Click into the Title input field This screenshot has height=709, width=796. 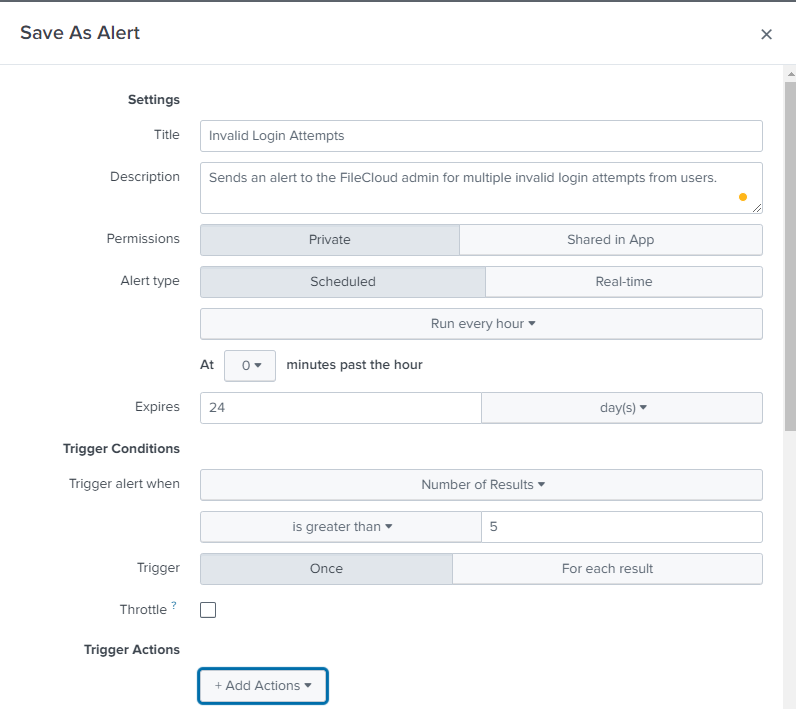point(481,136)
